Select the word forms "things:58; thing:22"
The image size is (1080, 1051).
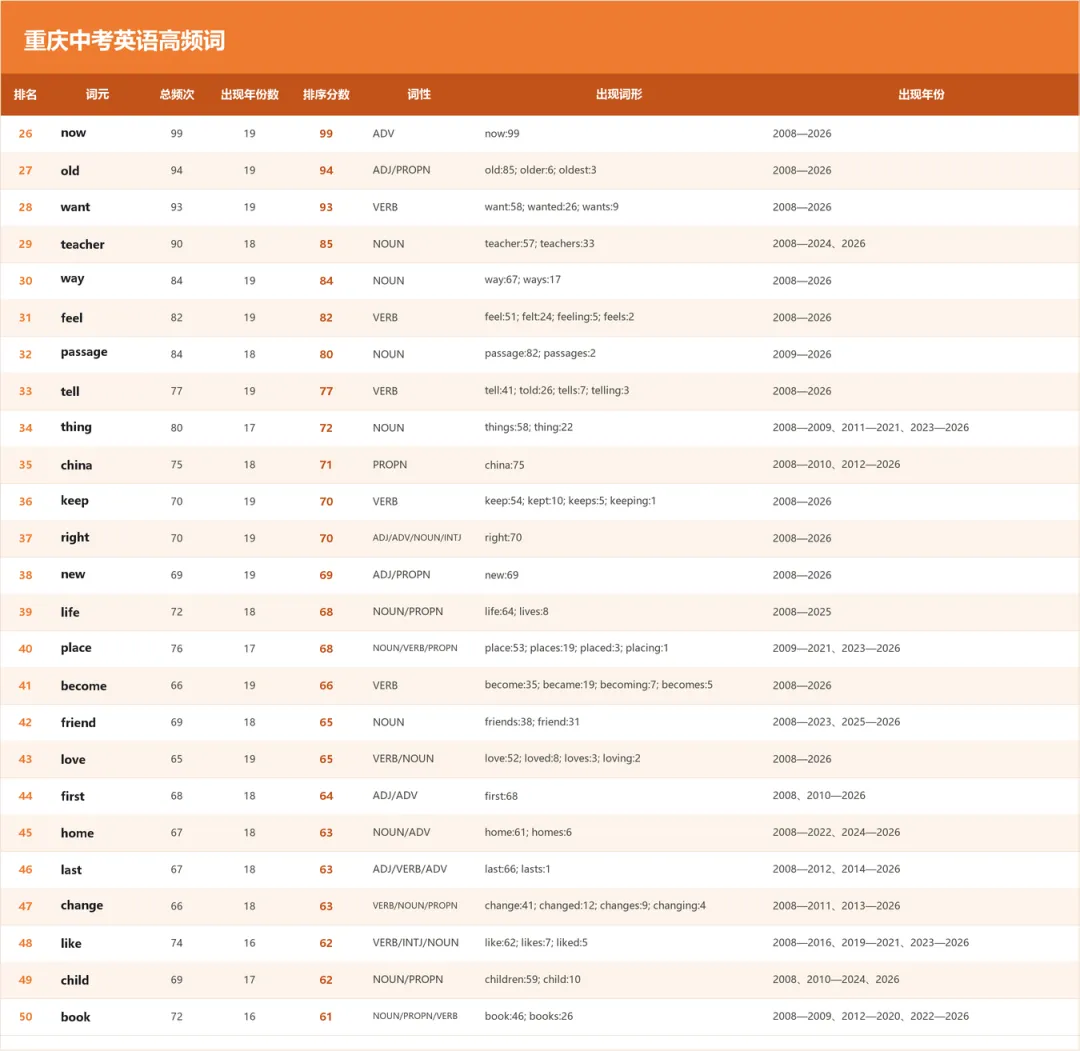528,427
